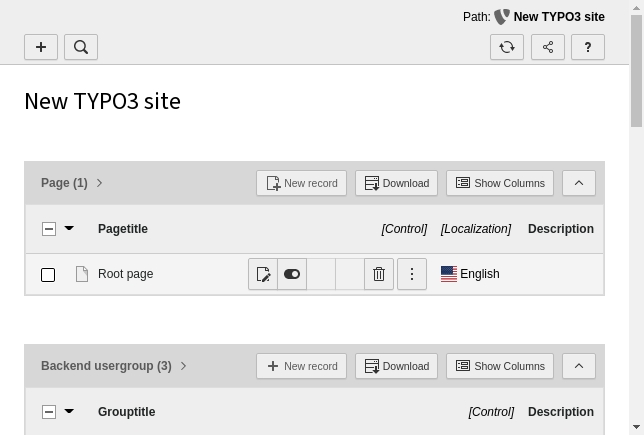Collapse the Page table section
This screenshot has width=644, height=435.
tap(579, 183)
